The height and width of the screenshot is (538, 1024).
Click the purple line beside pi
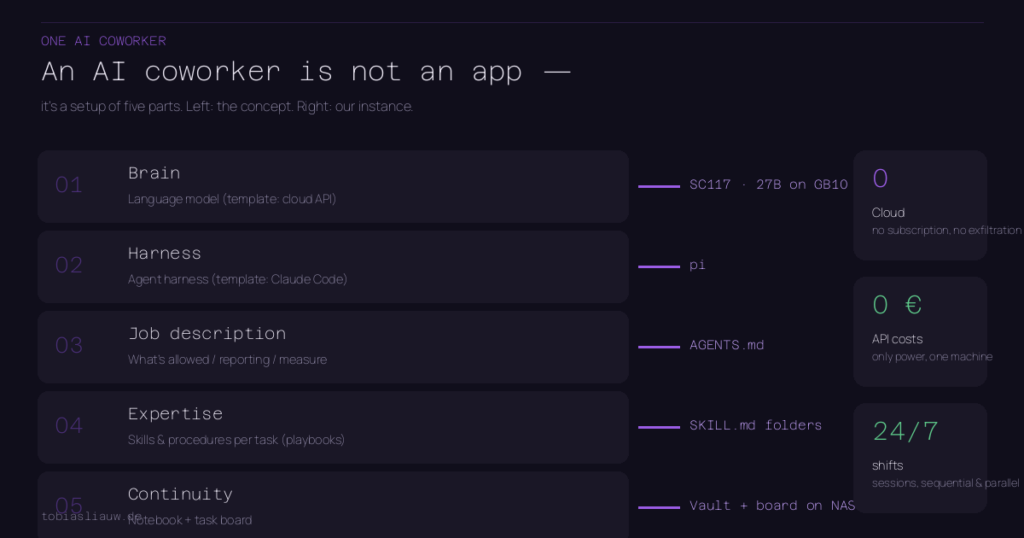[x=659, y=266]
